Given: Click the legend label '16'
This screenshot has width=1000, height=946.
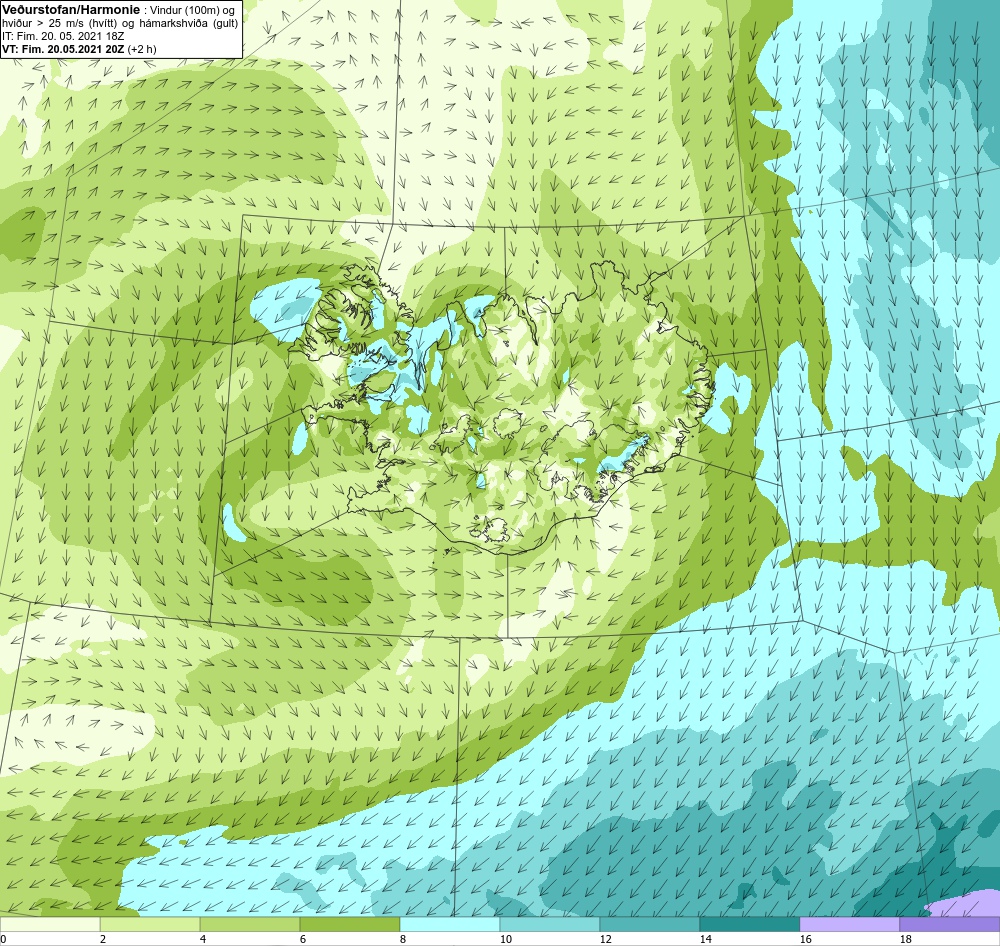Looking at the screenshot, I should tap(805, 939).
